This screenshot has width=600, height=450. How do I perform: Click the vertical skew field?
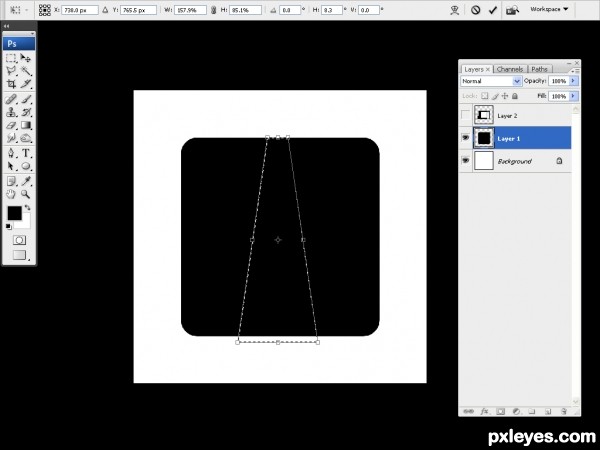point(369,10)
